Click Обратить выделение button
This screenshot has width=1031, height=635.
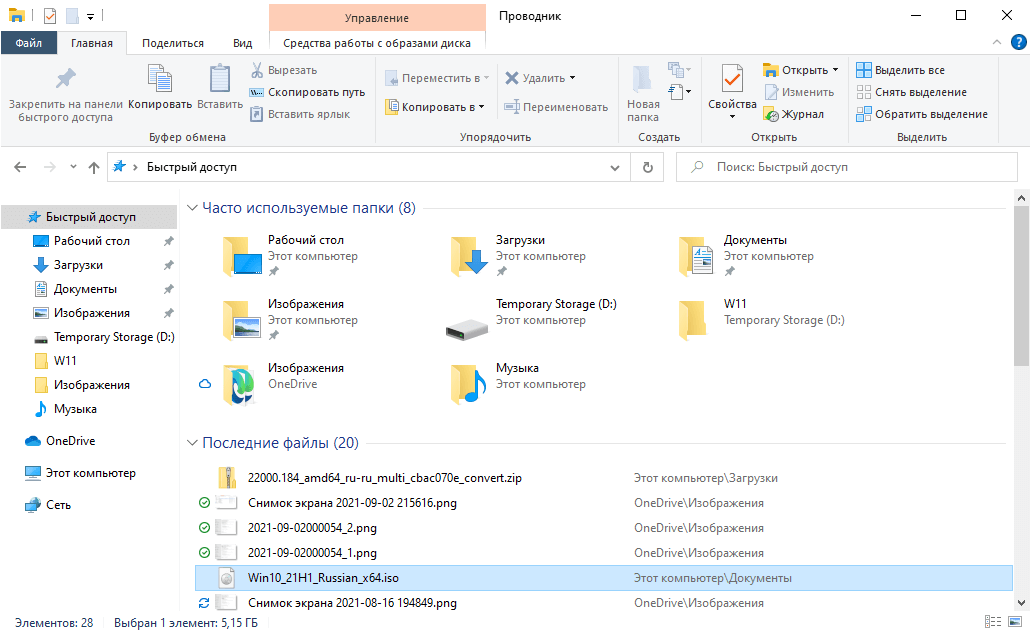pyautogui.click(x=922, y=114)
